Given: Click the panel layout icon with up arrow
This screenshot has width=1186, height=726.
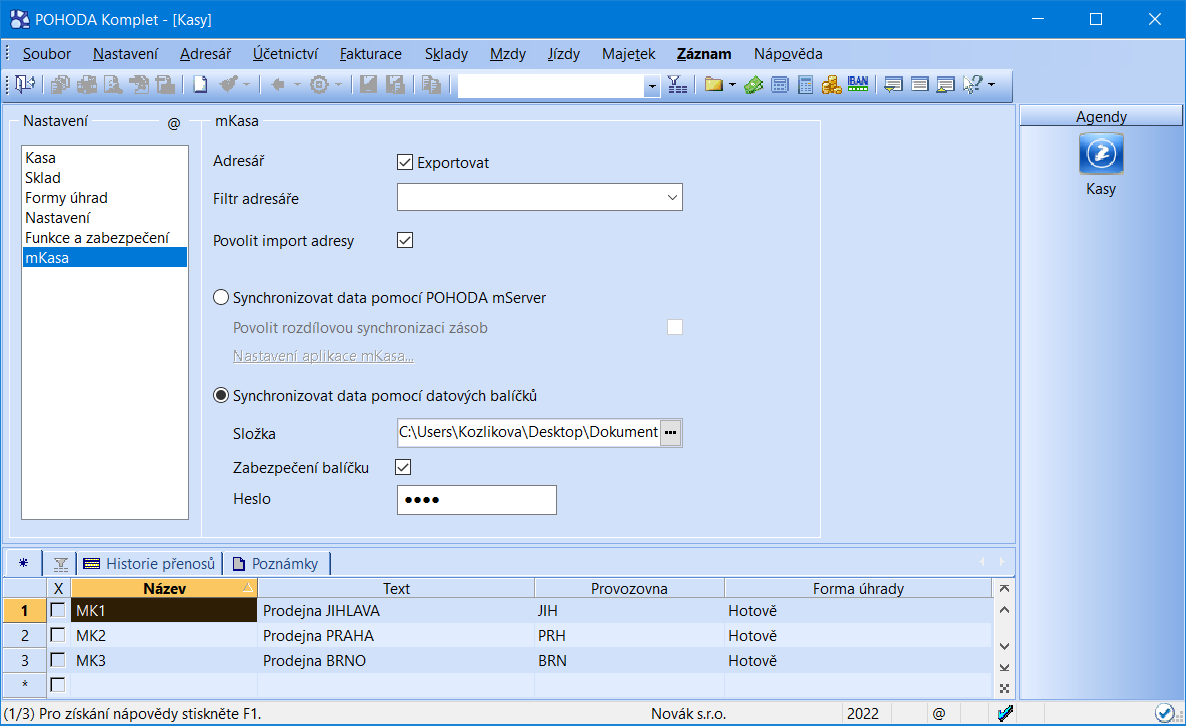Looking at the screenshot, I should (945, 85).
